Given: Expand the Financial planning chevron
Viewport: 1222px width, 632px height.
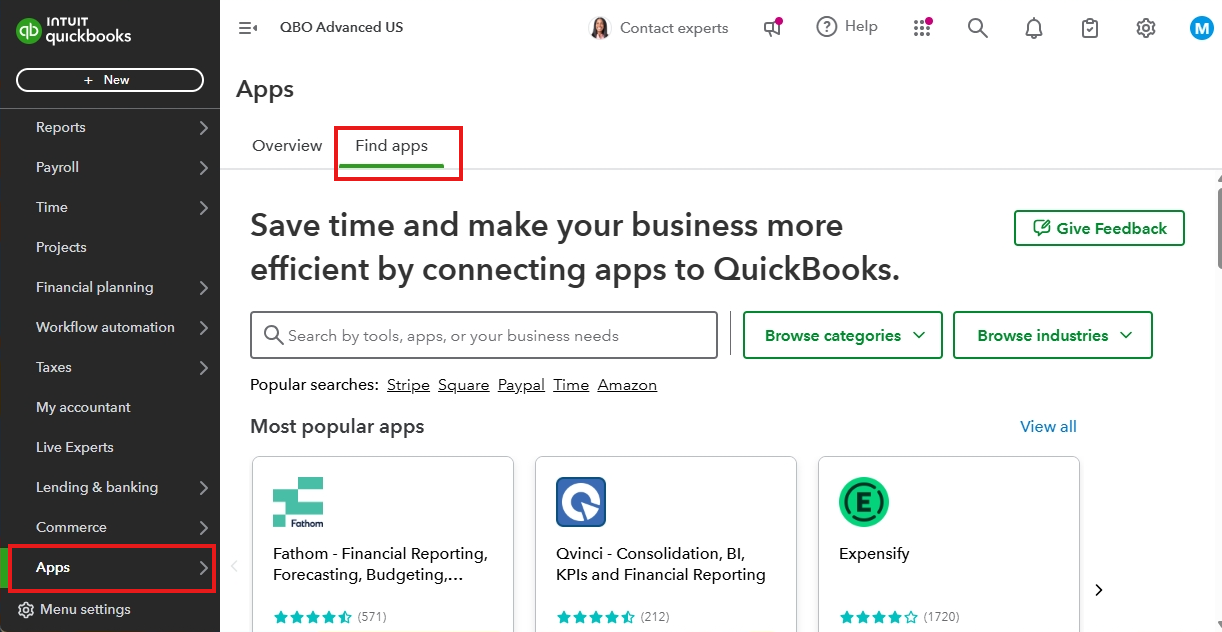Looking at the screenshot, I should 203,287.
